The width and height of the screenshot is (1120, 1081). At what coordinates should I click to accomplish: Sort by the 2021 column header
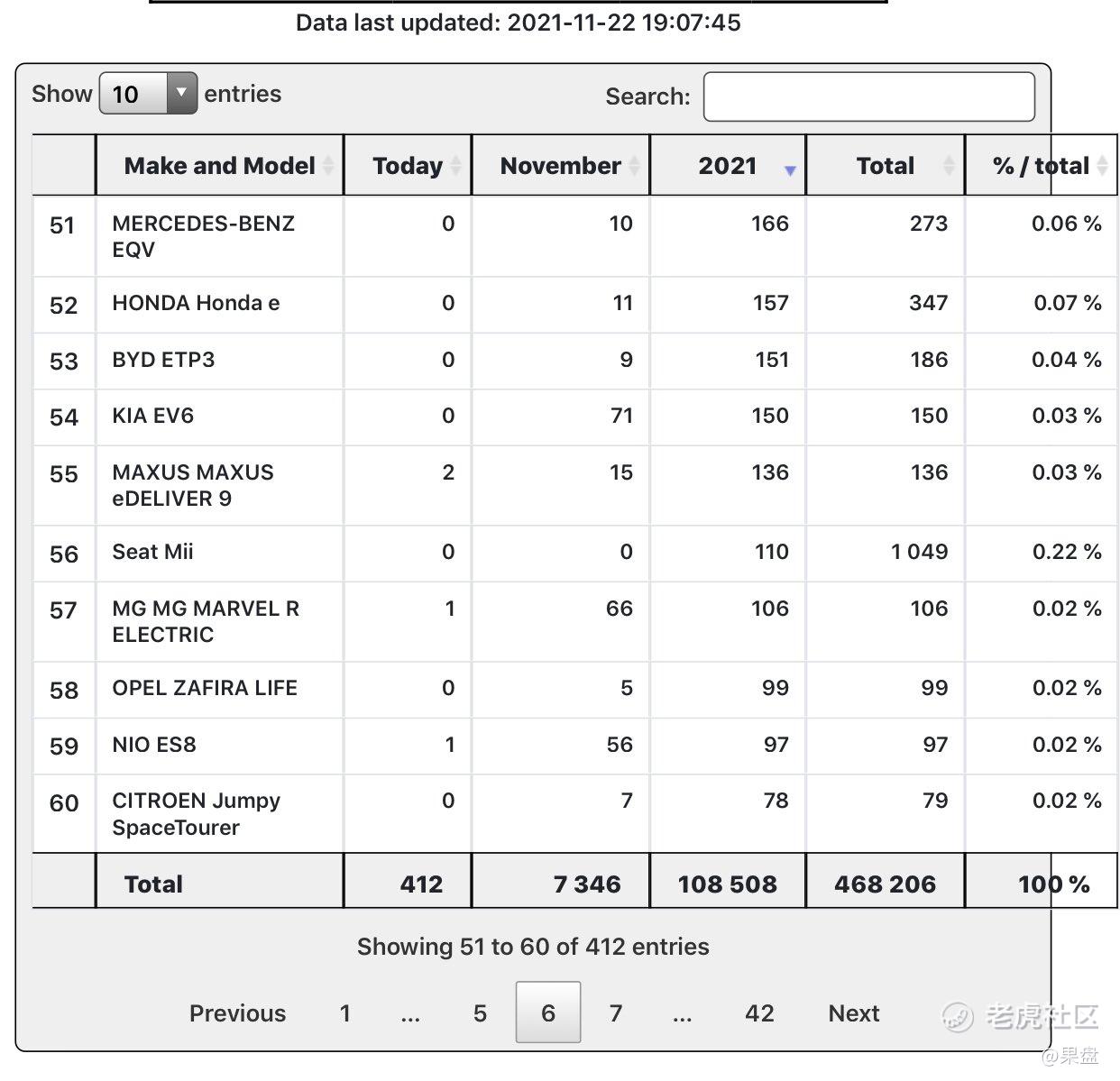click(x=728, y=165)
